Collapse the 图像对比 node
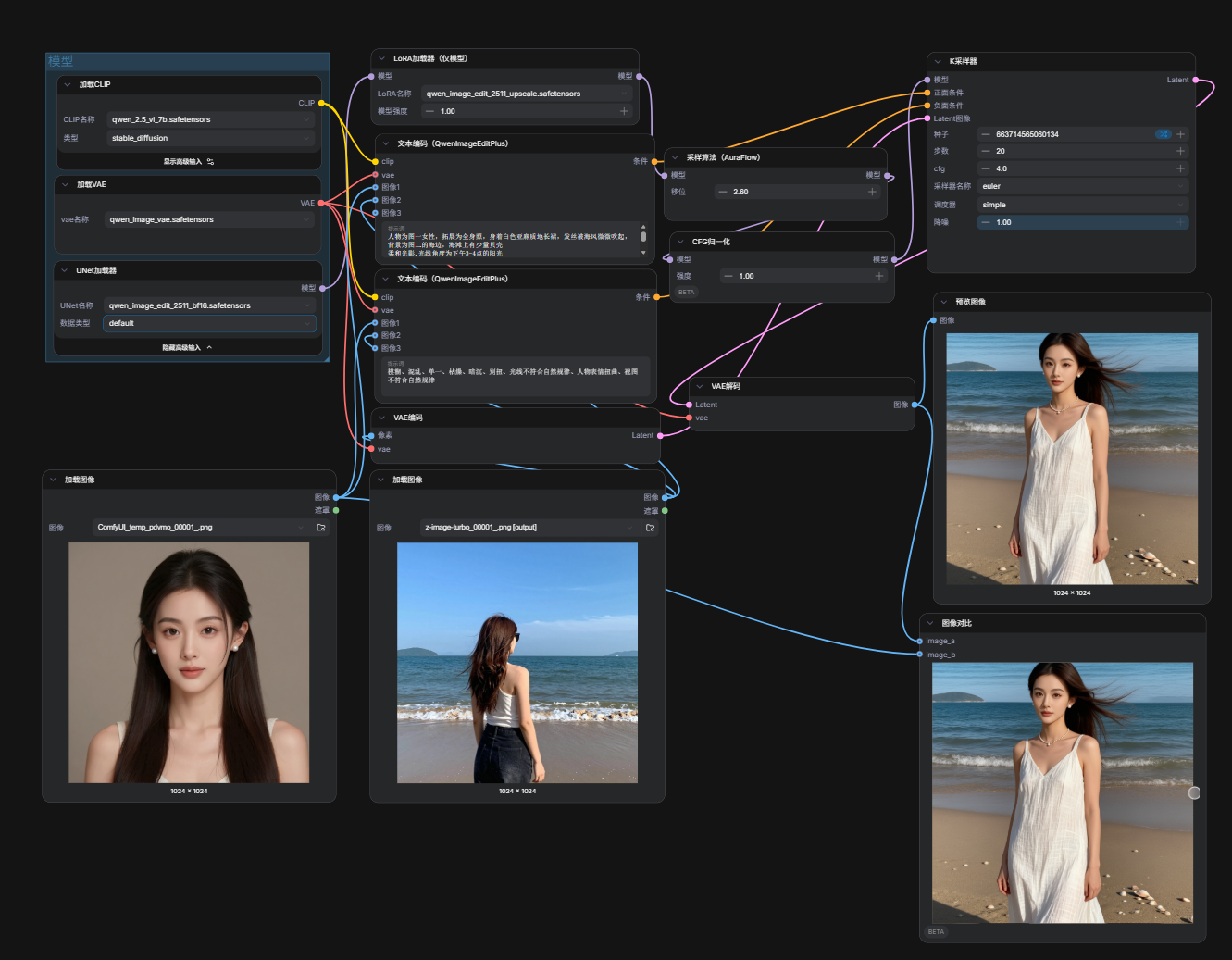This screenshot has width=1232, height=960. [x=930, y=623]
